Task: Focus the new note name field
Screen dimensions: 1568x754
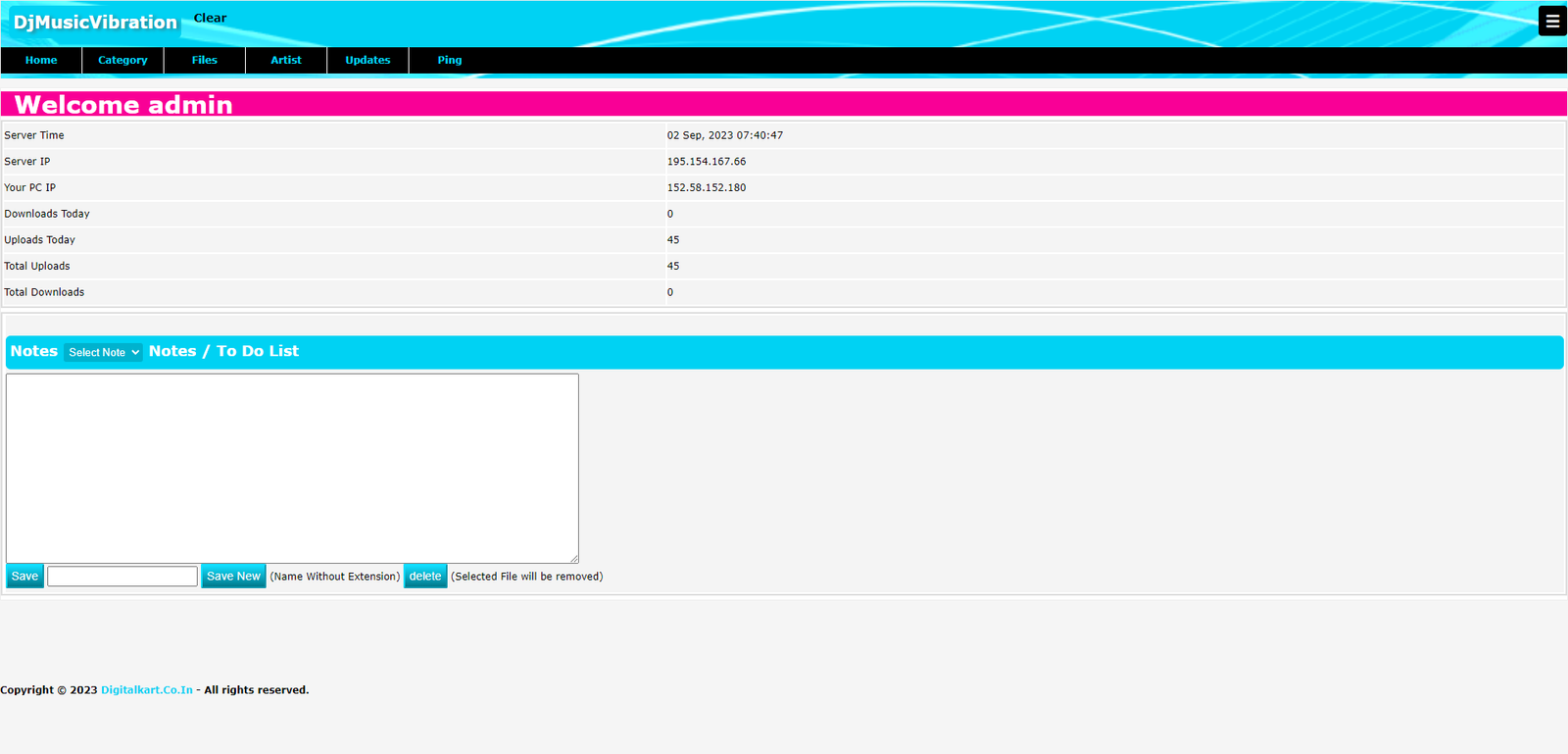Action: pos(122,577)
